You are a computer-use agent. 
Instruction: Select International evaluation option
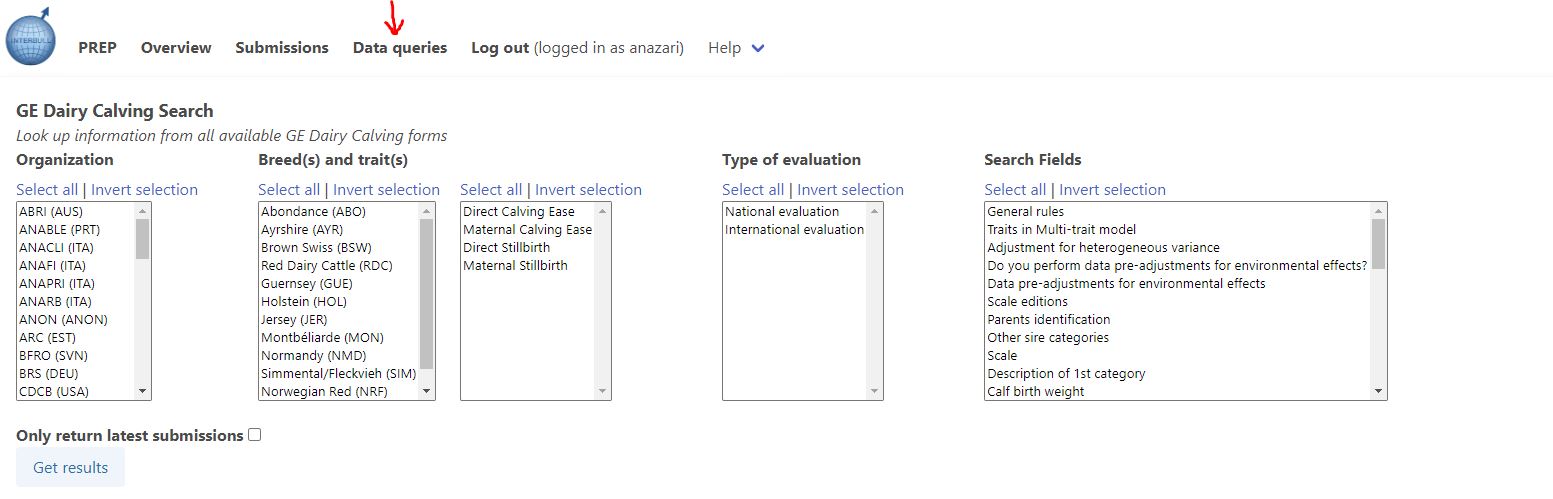click(x=794, y=230)
